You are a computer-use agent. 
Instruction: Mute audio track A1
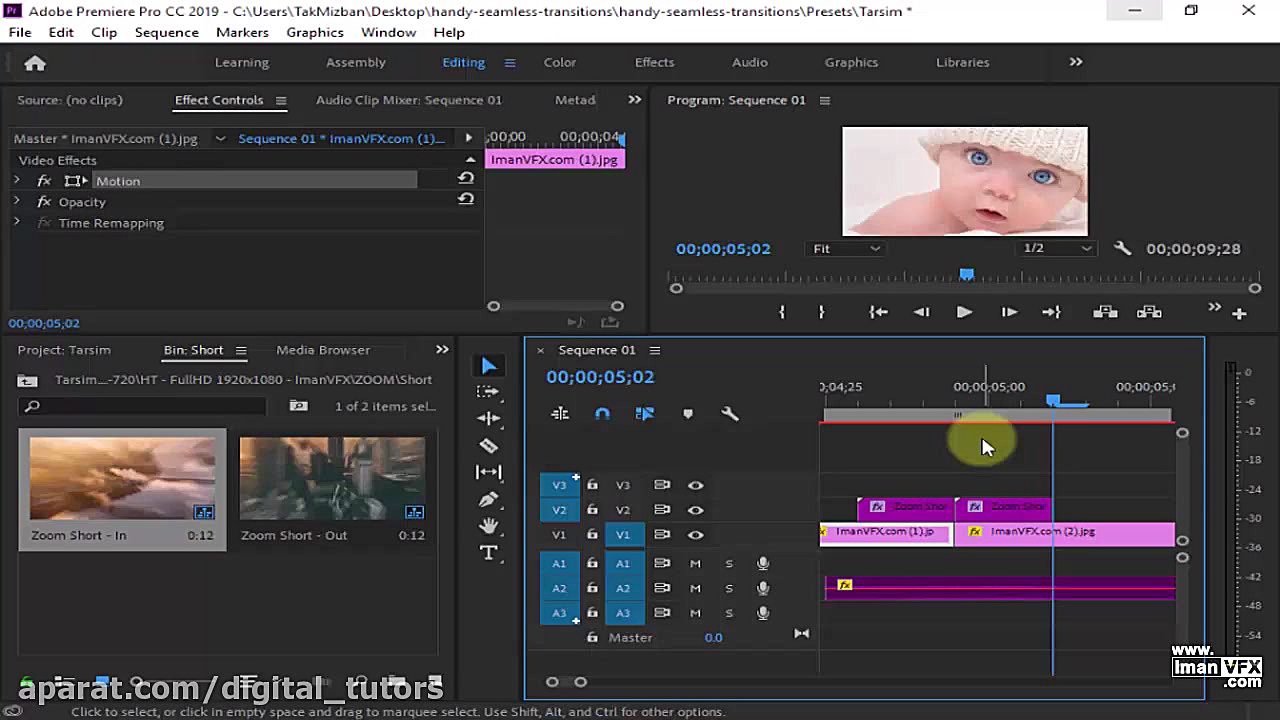[695, 564]
